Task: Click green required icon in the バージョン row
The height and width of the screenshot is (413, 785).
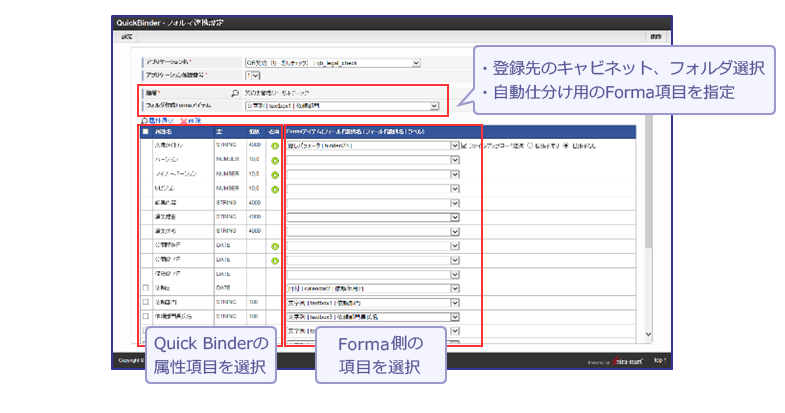Action: click(275, 160)
